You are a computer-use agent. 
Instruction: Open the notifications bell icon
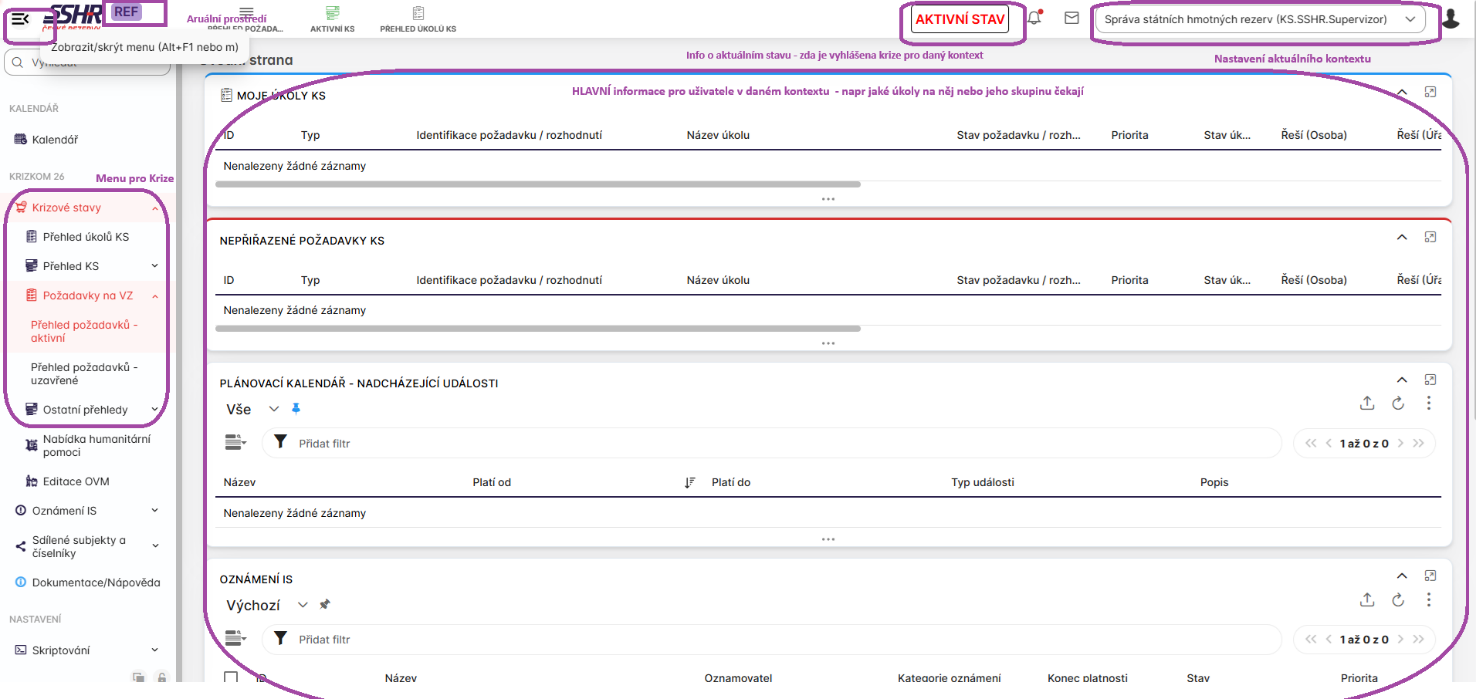coord(1035,18)
